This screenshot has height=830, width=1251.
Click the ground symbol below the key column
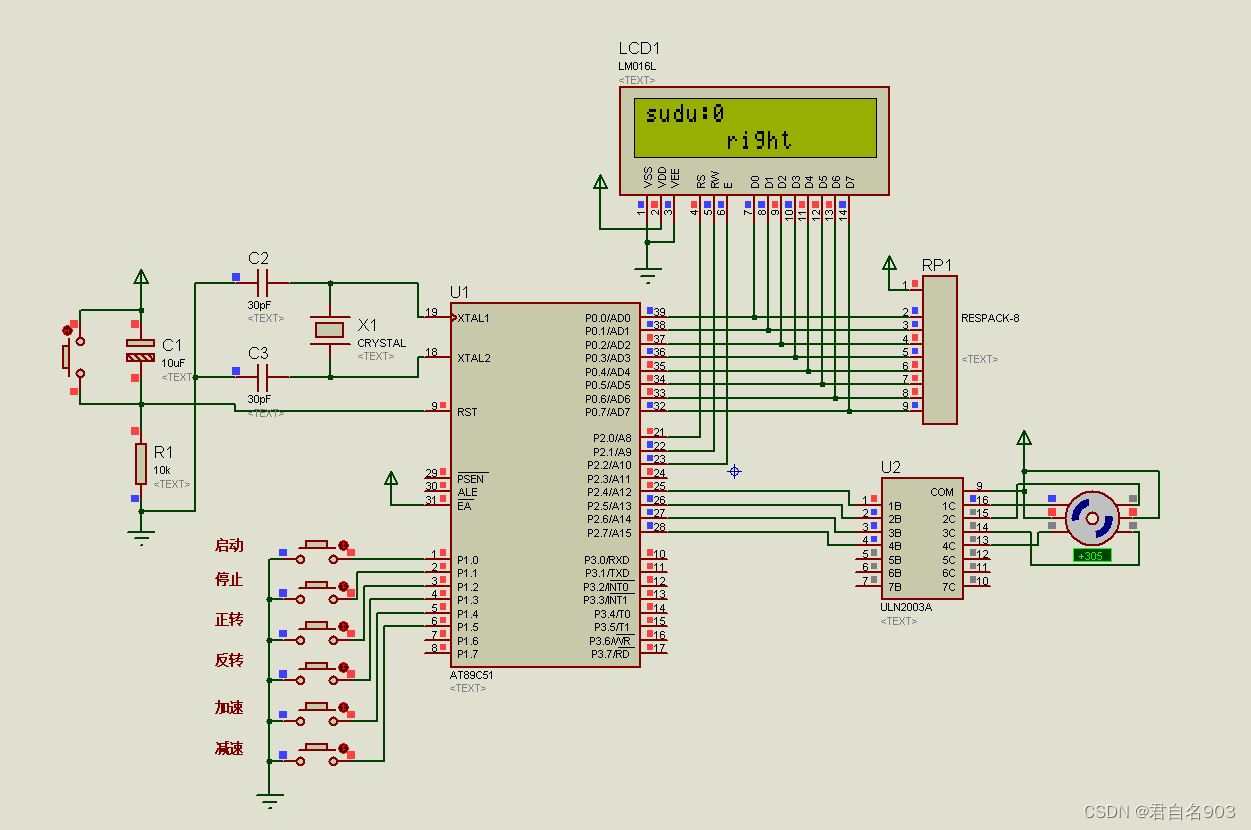[269, 800]
